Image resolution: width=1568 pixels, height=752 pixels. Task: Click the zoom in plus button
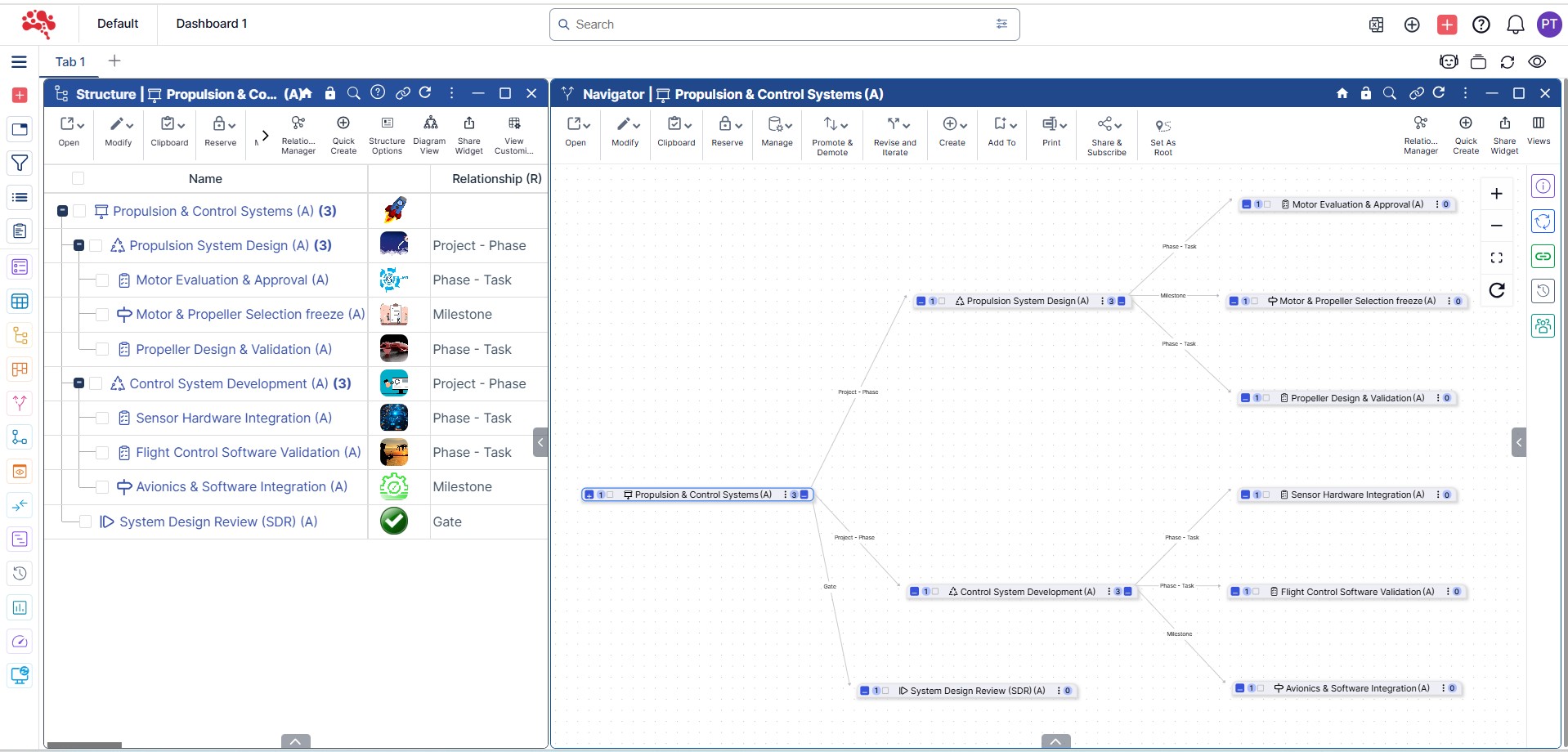pos(1496,194)
